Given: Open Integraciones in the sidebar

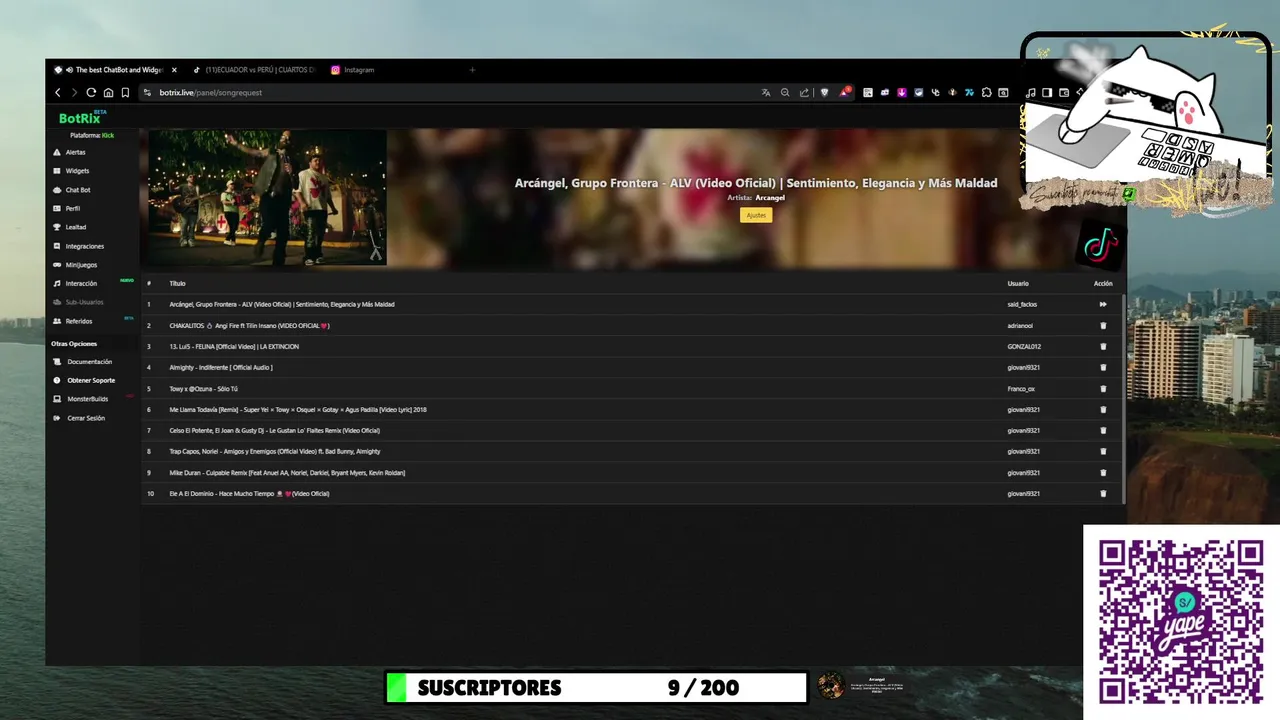Looking at the screenshot, I should pyautogui.click(x=84, y=246).
